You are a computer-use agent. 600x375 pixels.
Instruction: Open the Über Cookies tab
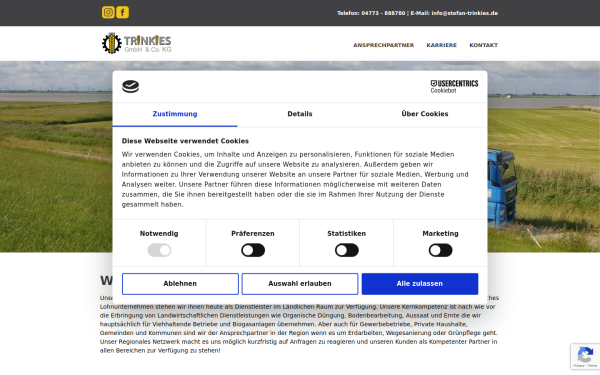coord(425,114)
